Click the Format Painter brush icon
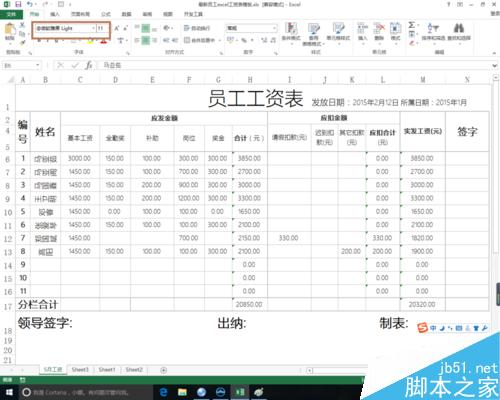 (x=22, y=42)
